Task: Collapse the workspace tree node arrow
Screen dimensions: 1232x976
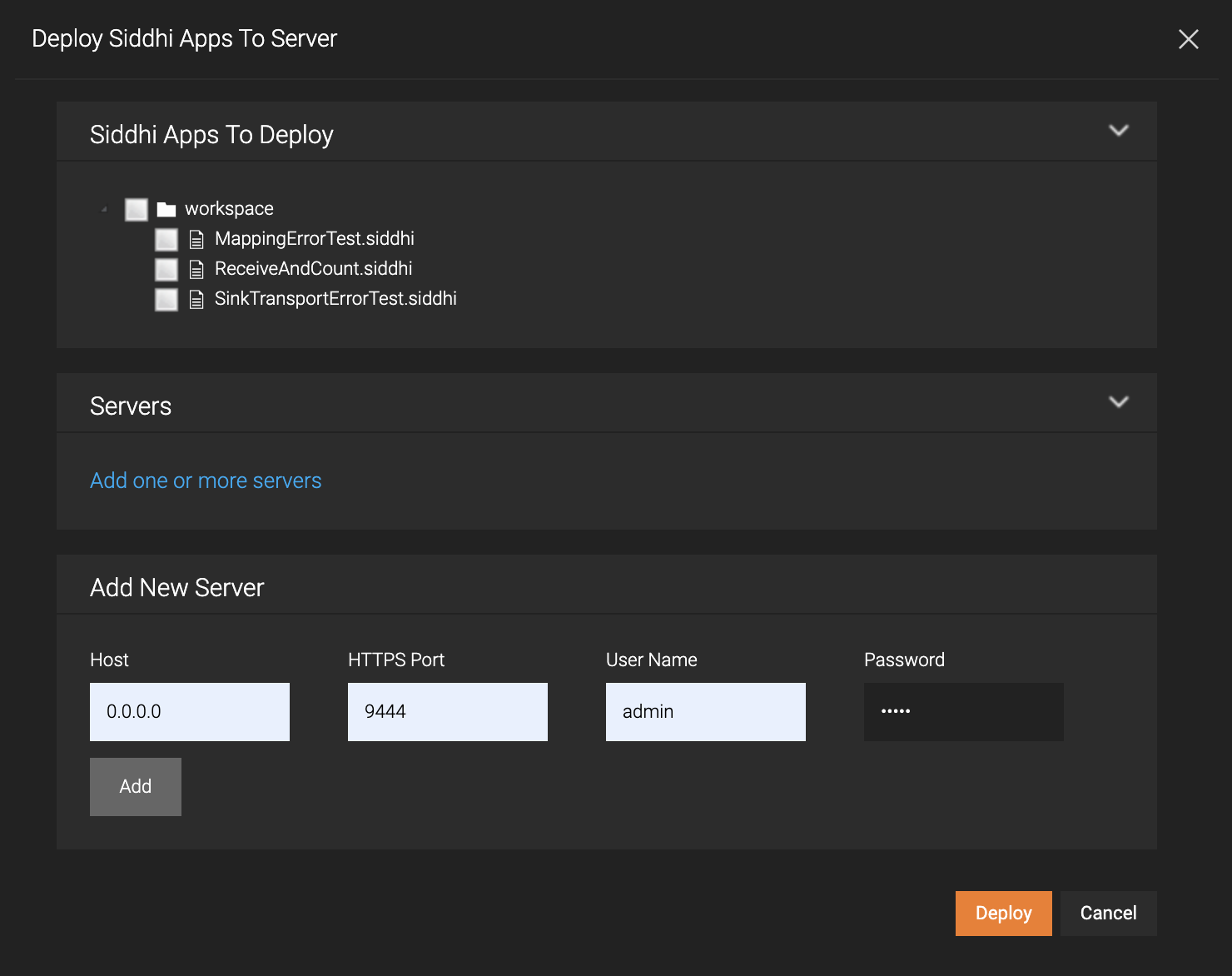Action: pyautogui.click(x=104, y=209)
